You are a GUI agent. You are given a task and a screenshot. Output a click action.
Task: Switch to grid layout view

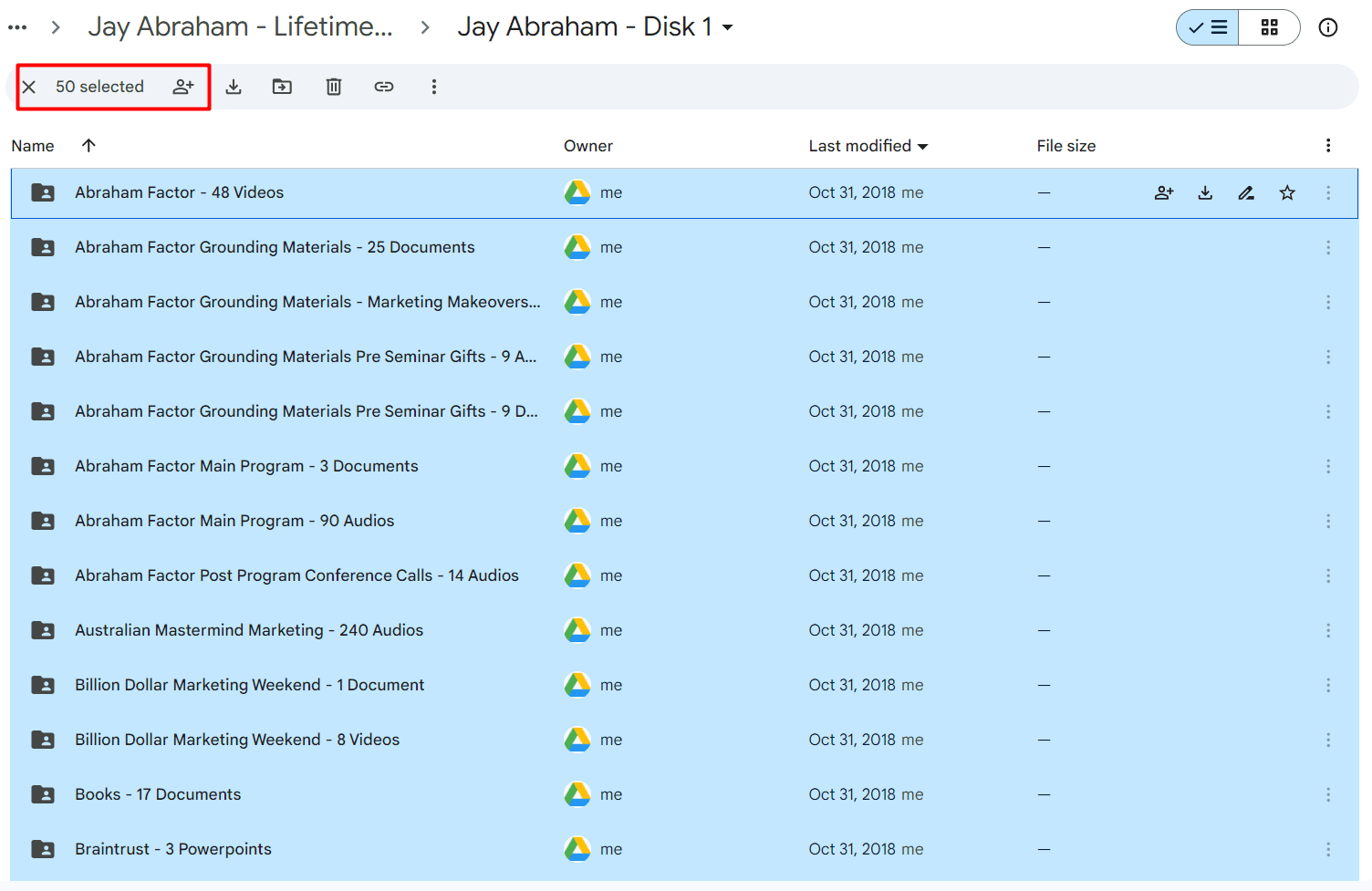coord(1269,27)
